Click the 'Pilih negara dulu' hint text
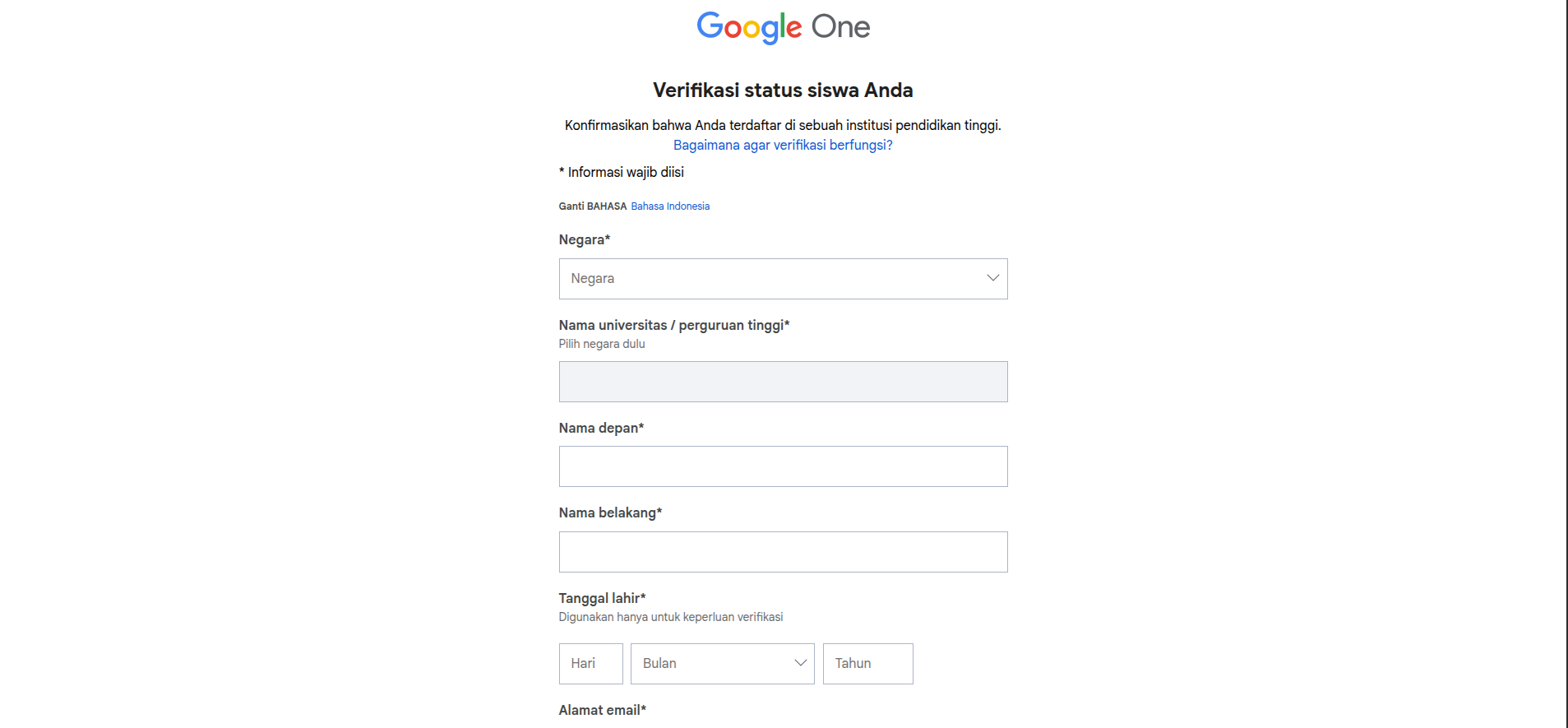This screenshot has height=728, width=1568. 602,345
